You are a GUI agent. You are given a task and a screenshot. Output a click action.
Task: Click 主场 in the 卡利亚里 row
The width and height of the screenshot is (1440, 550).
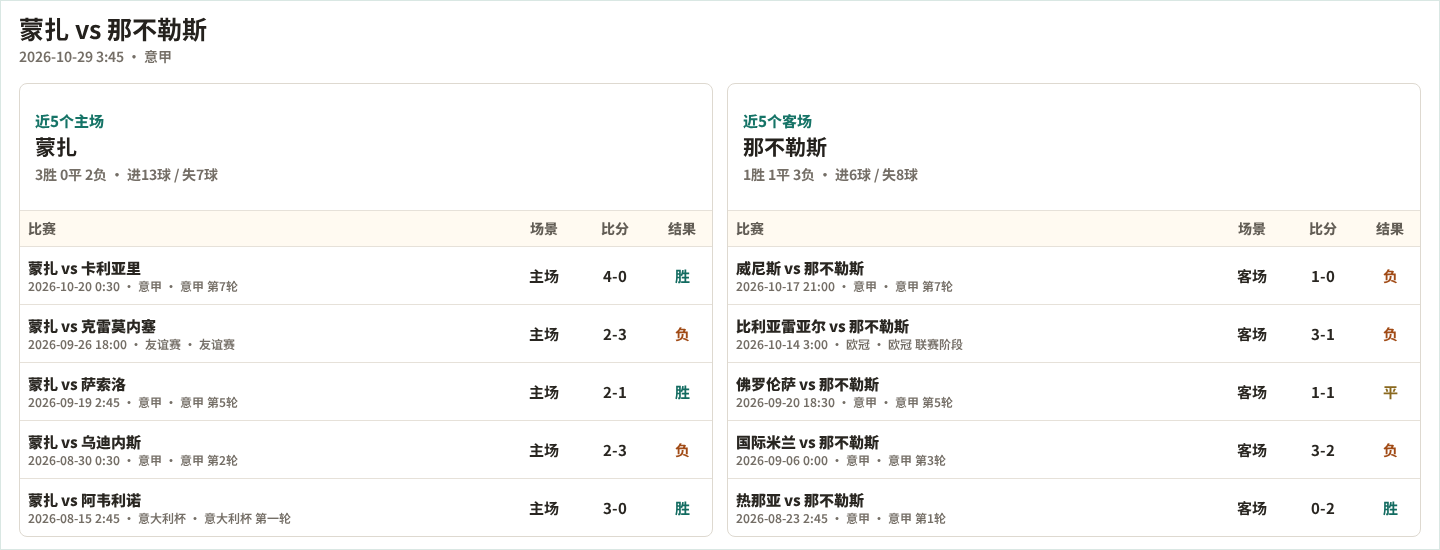tap(544, 276)
